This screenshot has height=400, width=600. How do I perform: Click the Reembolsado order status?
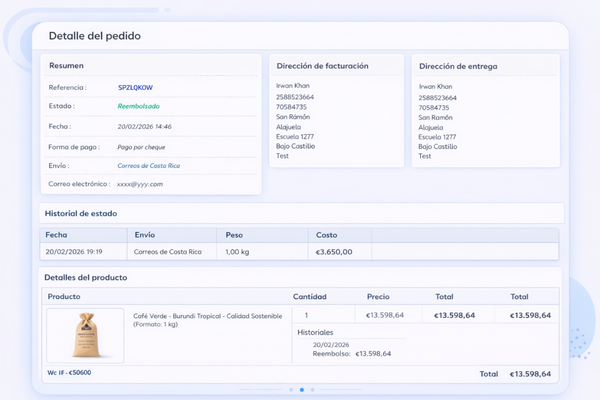click(x=139, y=106)
